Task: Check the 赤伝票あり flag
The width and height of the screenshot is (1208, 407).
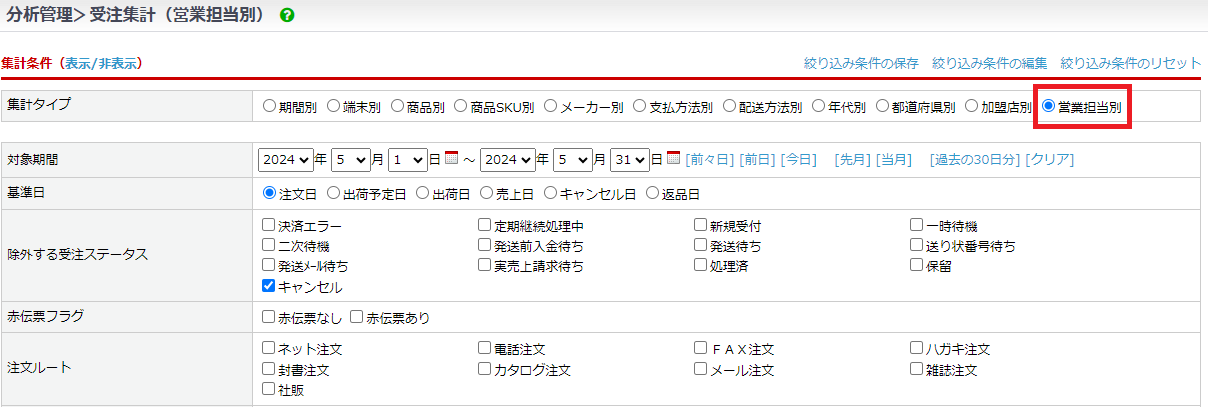Action: coord(357,317)
